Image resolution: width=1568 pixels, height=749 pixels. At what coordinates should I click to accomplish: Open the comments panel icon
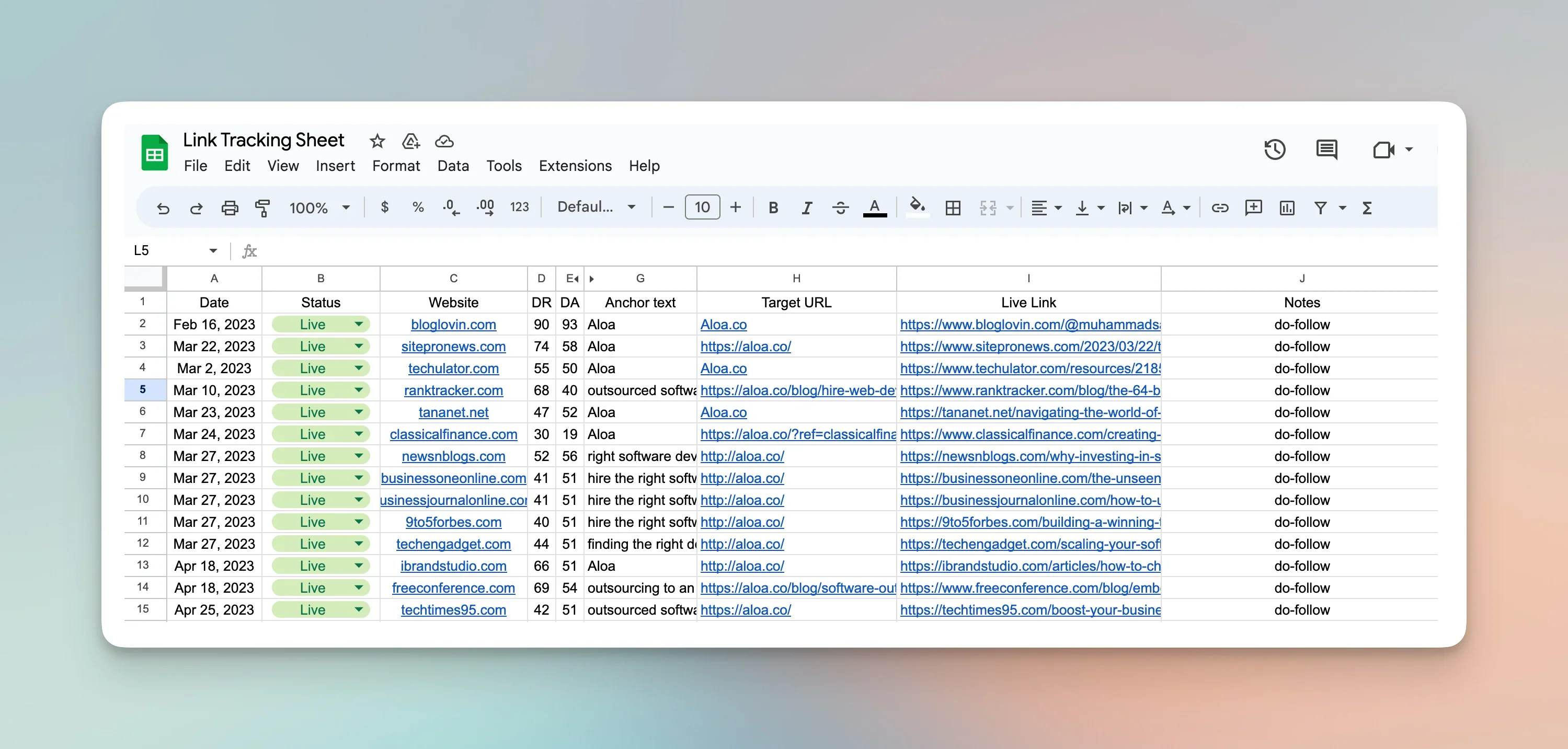(x=1326, y=149)
